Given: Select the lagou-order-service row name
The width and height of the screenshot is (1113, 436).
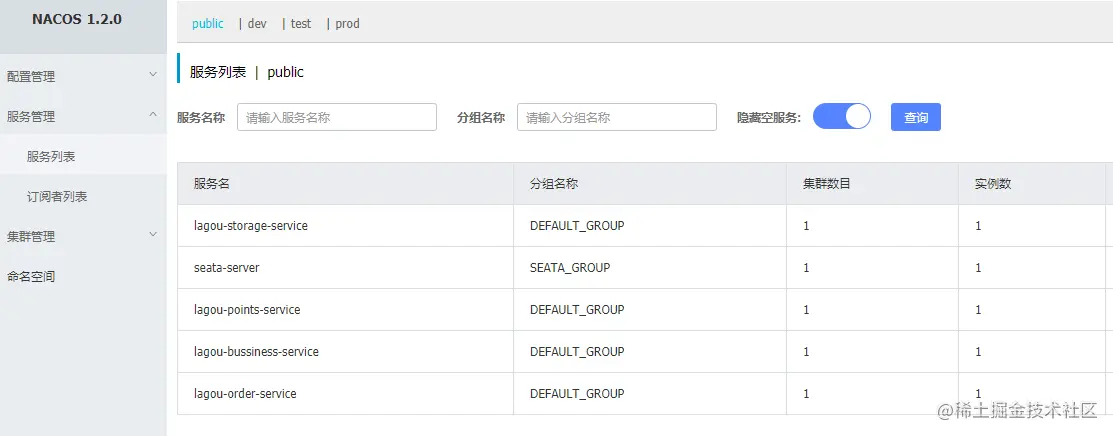Looking at the screenshot, I should (245, 393).
